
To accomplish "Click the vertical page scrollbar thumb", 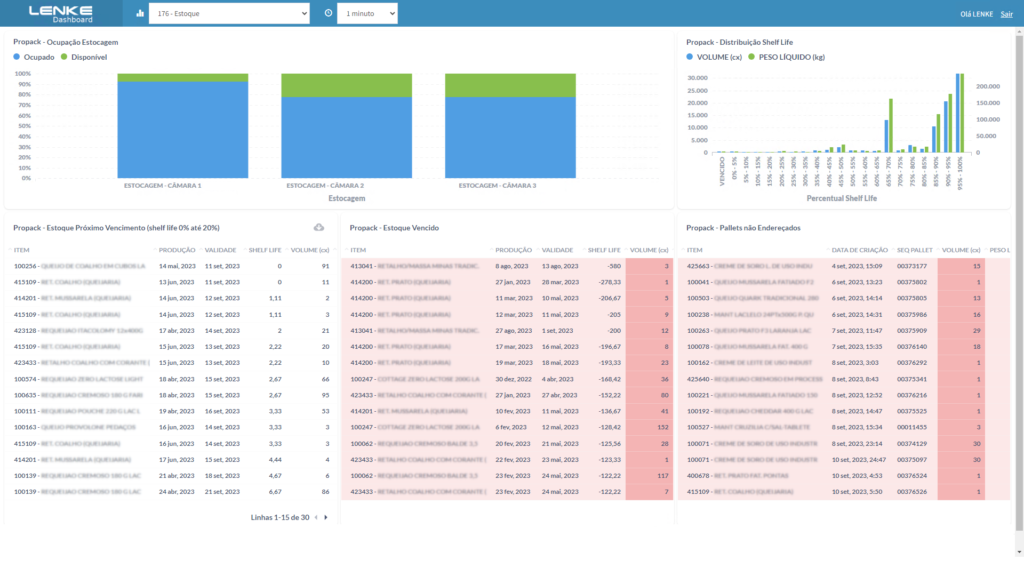I will (1019, 281).
